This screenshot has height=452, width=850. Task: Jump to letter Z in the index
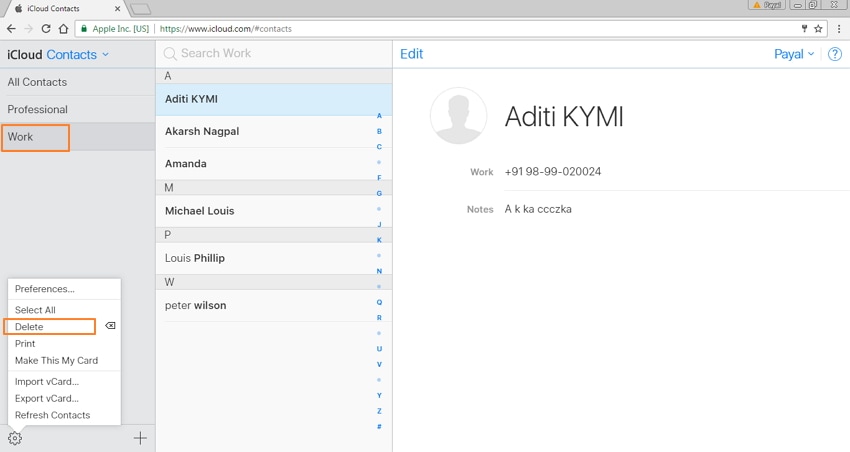click(x=379, y=411)
